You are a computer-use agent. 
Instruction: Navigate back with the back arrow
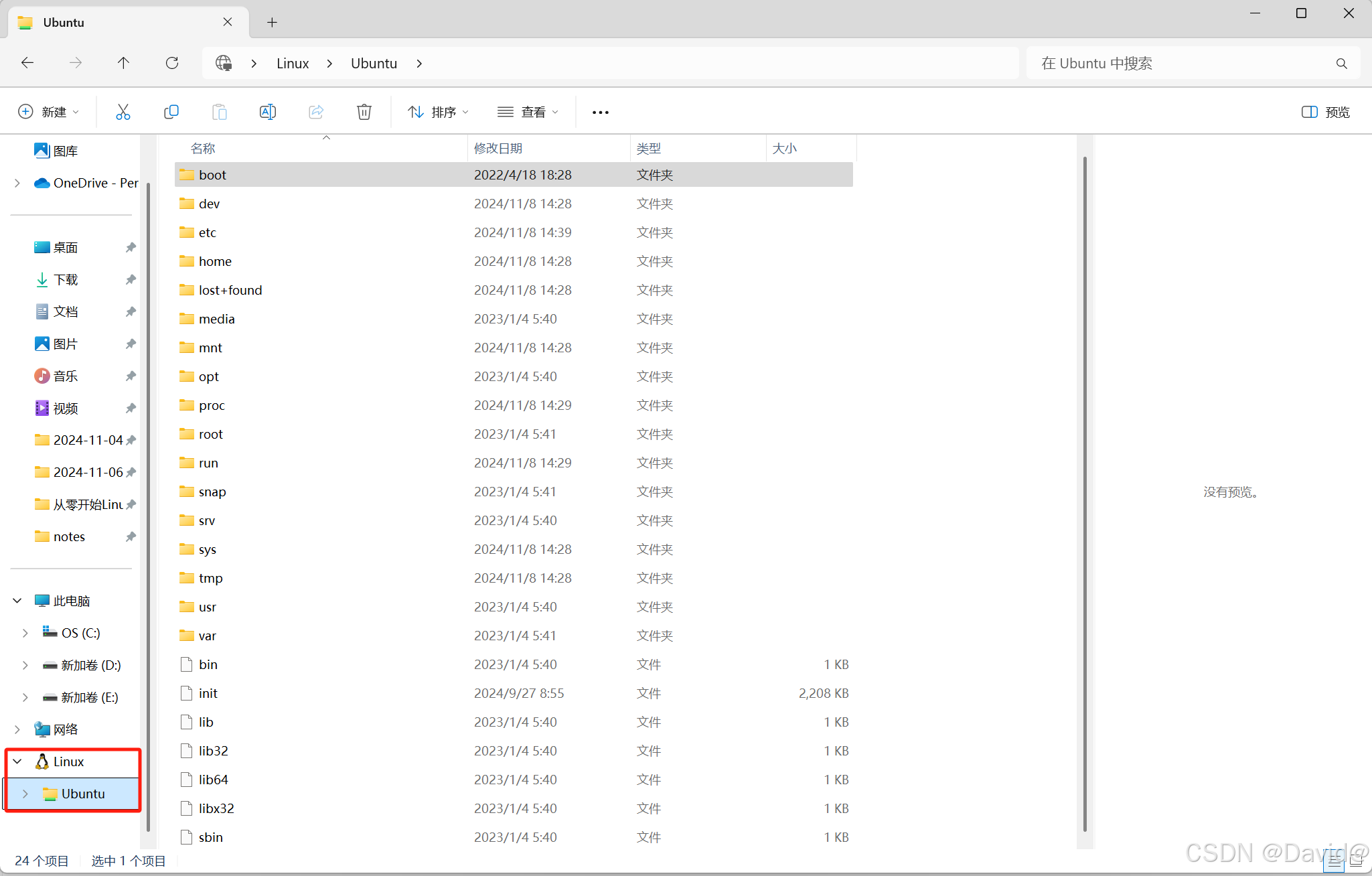coord(27,63)
